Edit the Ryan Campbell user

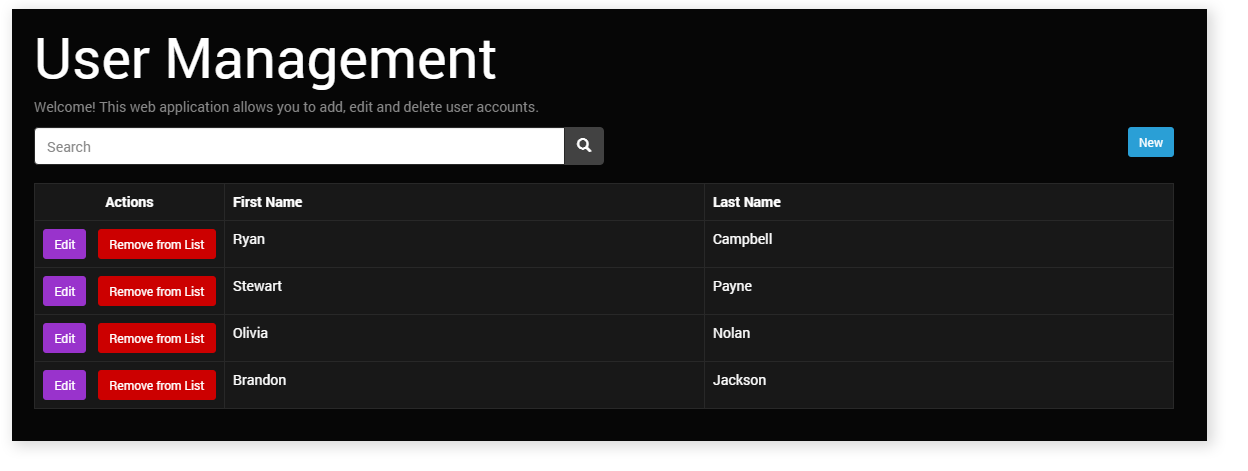(x=64, y=244)
